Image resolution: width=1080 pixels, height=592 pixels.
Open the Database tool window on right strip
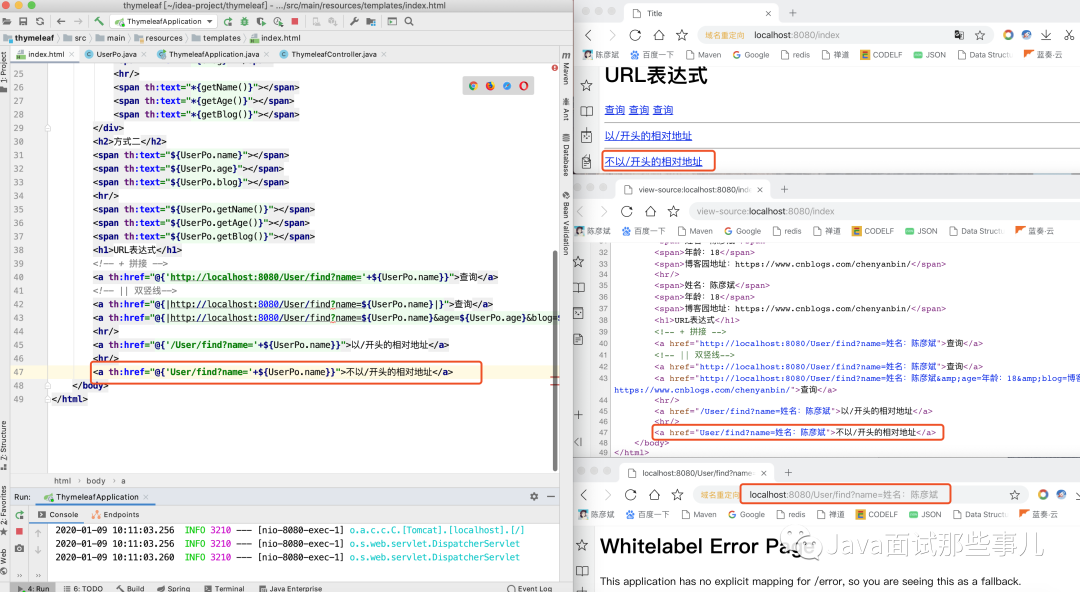[566, 156]
